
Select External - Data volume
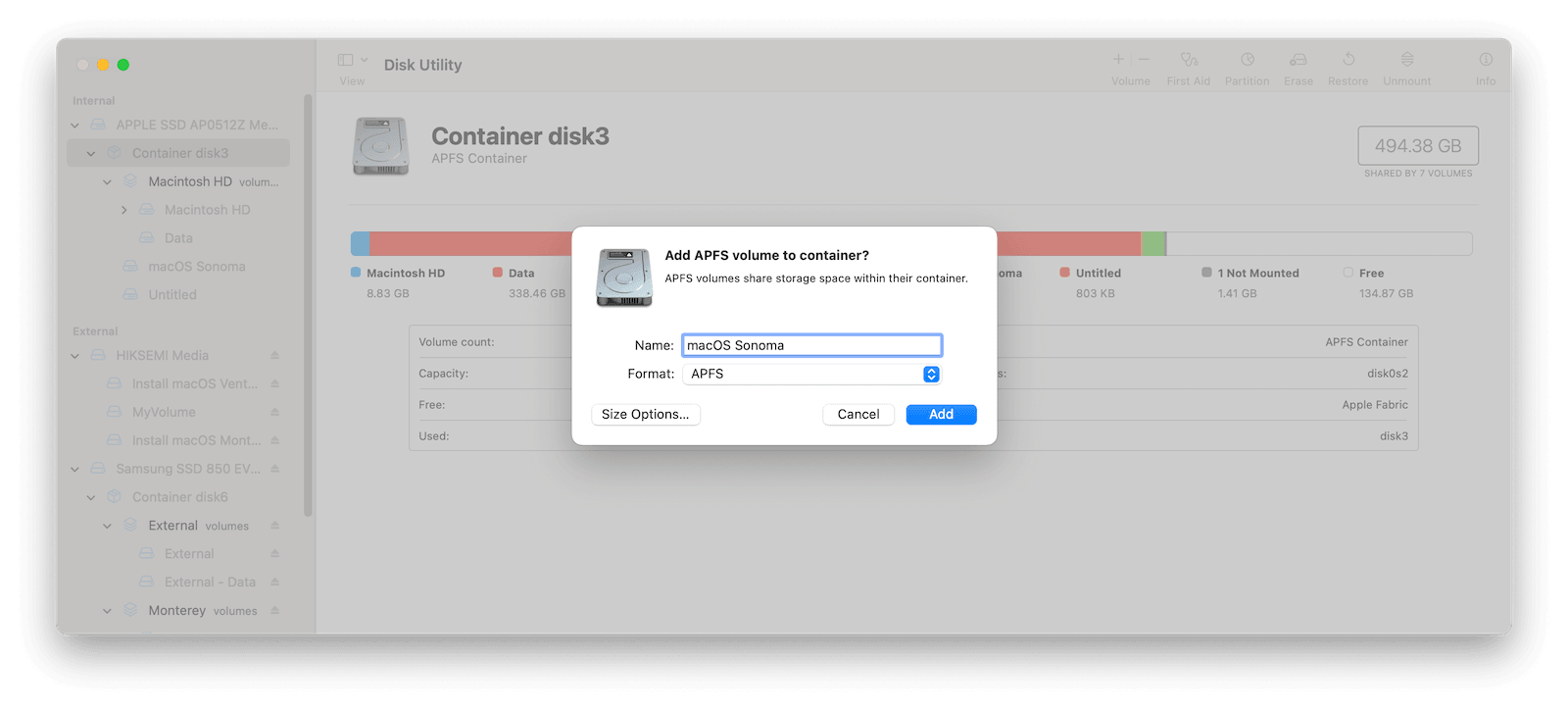tap(210, 582)
